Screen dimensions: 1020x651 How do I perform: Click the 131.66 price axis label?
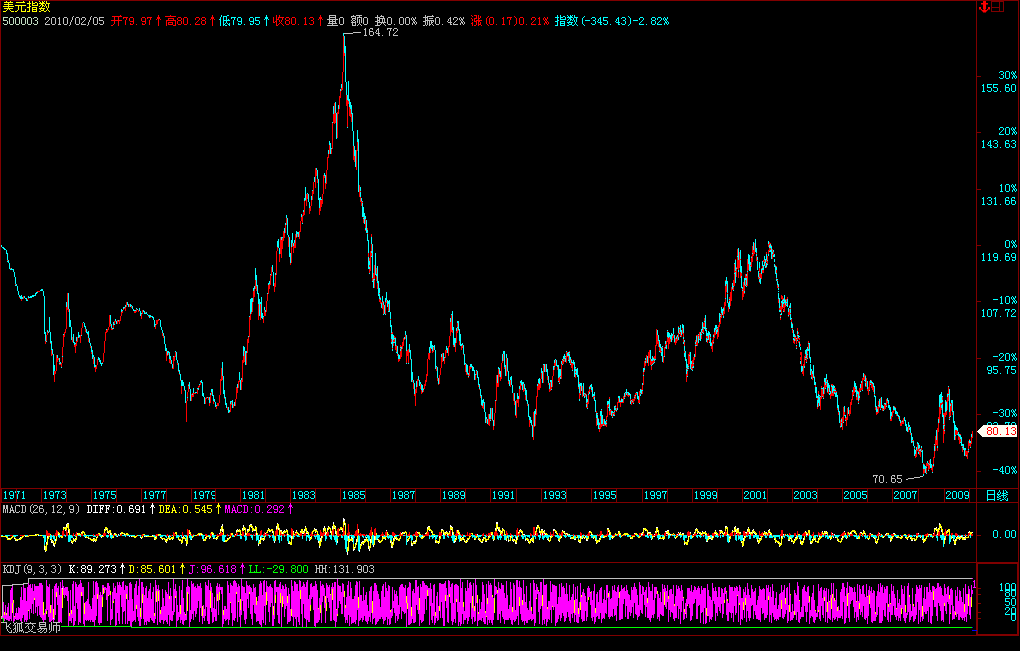click(999, 202)
